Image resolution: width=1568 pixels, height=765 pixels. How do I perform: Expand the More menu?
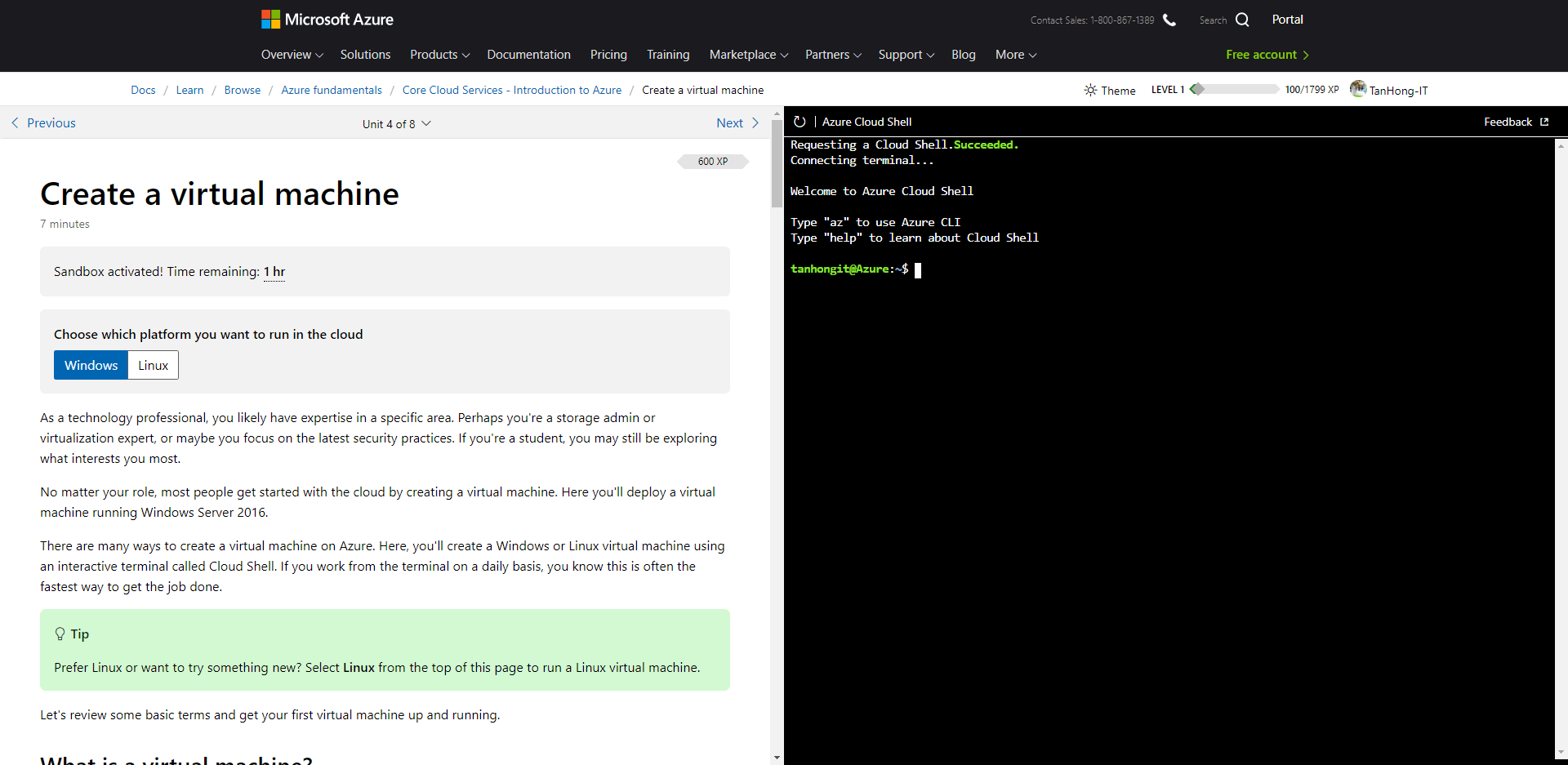(x=1016, y=55)
